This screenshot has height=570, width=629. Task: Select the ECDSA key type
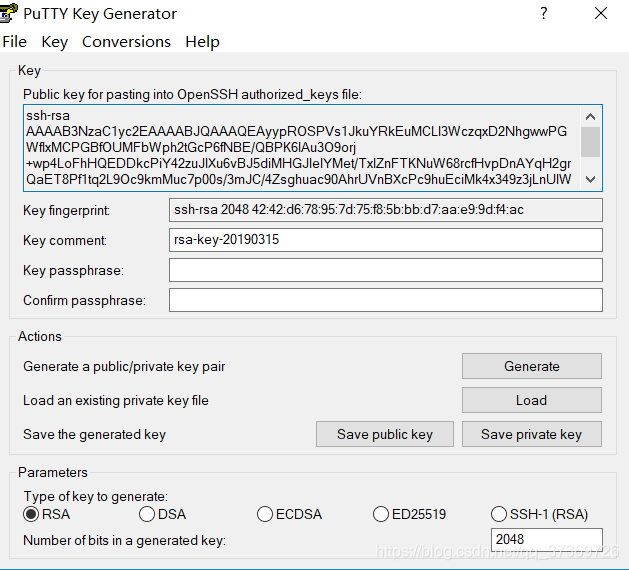(289, 514)
